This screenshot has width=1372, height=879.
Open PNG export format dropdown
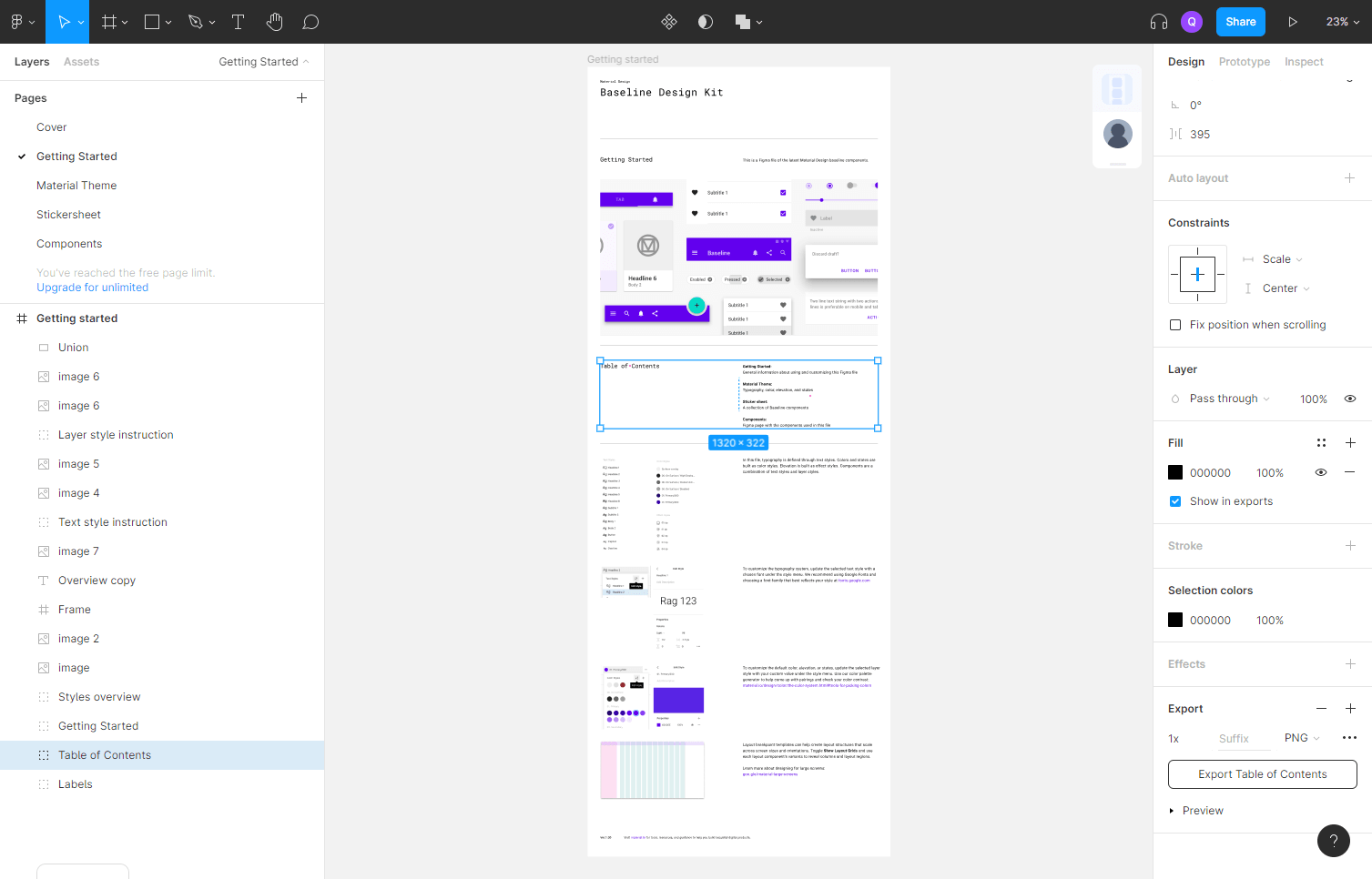[1302, 738]
